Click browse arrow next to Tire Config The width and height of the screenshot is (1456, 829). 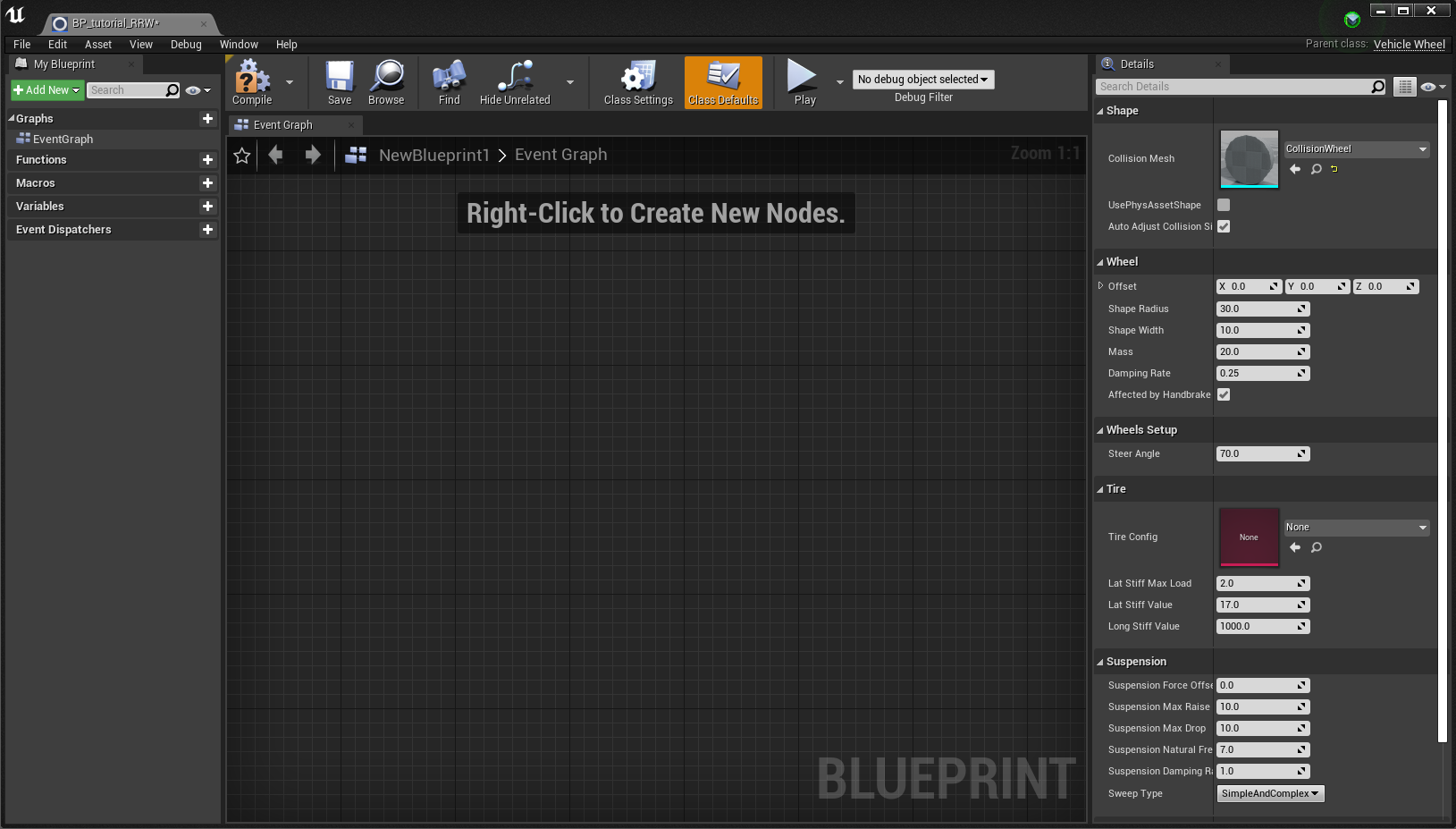[x=1295, y=547]
